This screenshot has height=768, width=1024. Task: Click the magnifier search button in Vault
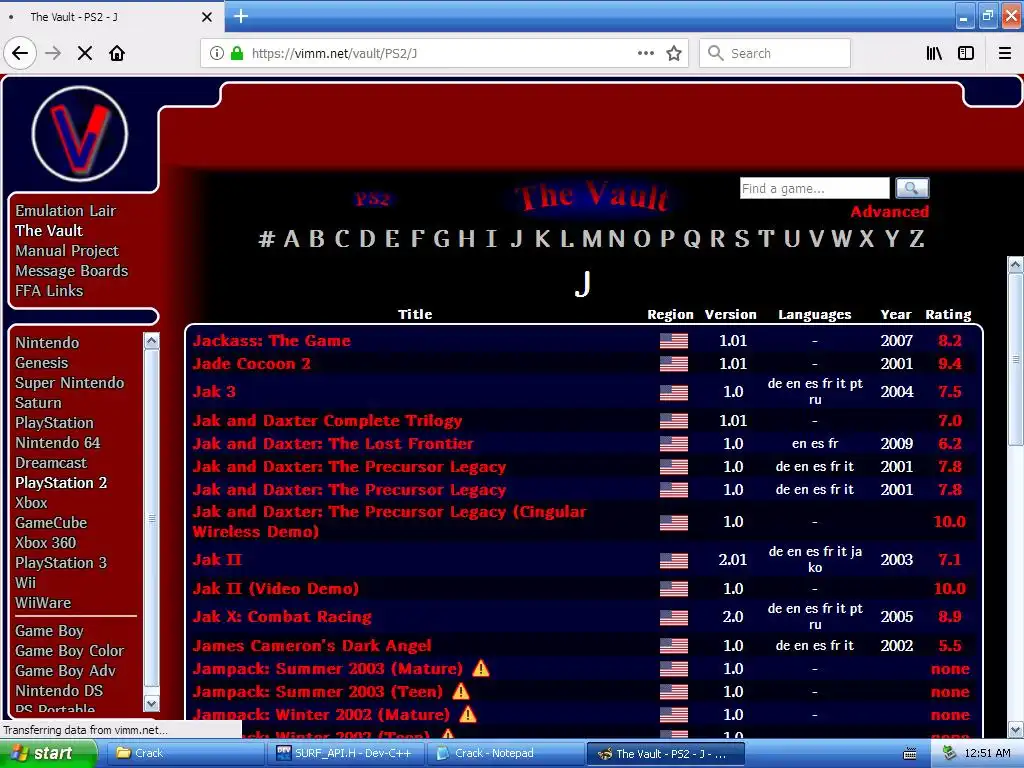912,188
